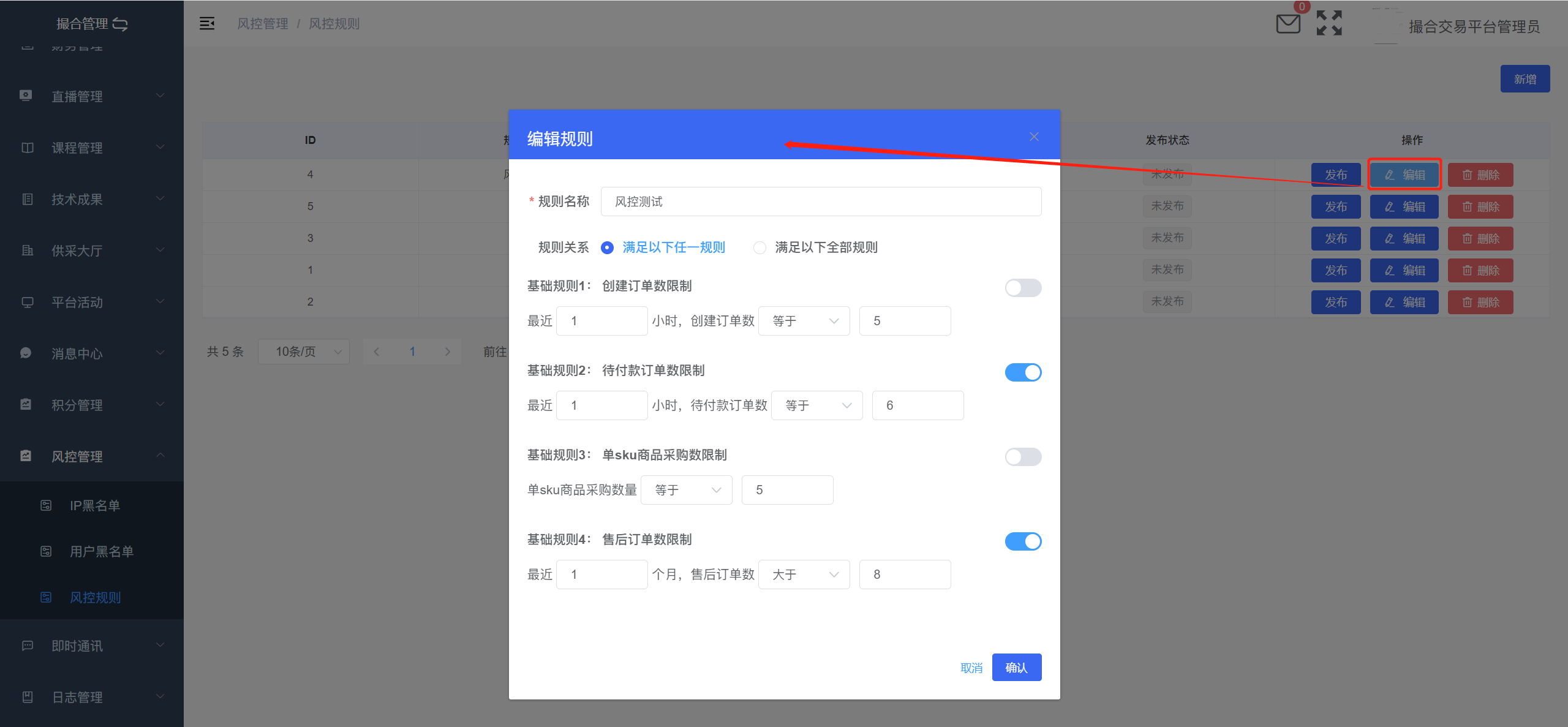
Task: Enable the 创建订单数限制 rule switch
Action: [x=1023, y=287]
